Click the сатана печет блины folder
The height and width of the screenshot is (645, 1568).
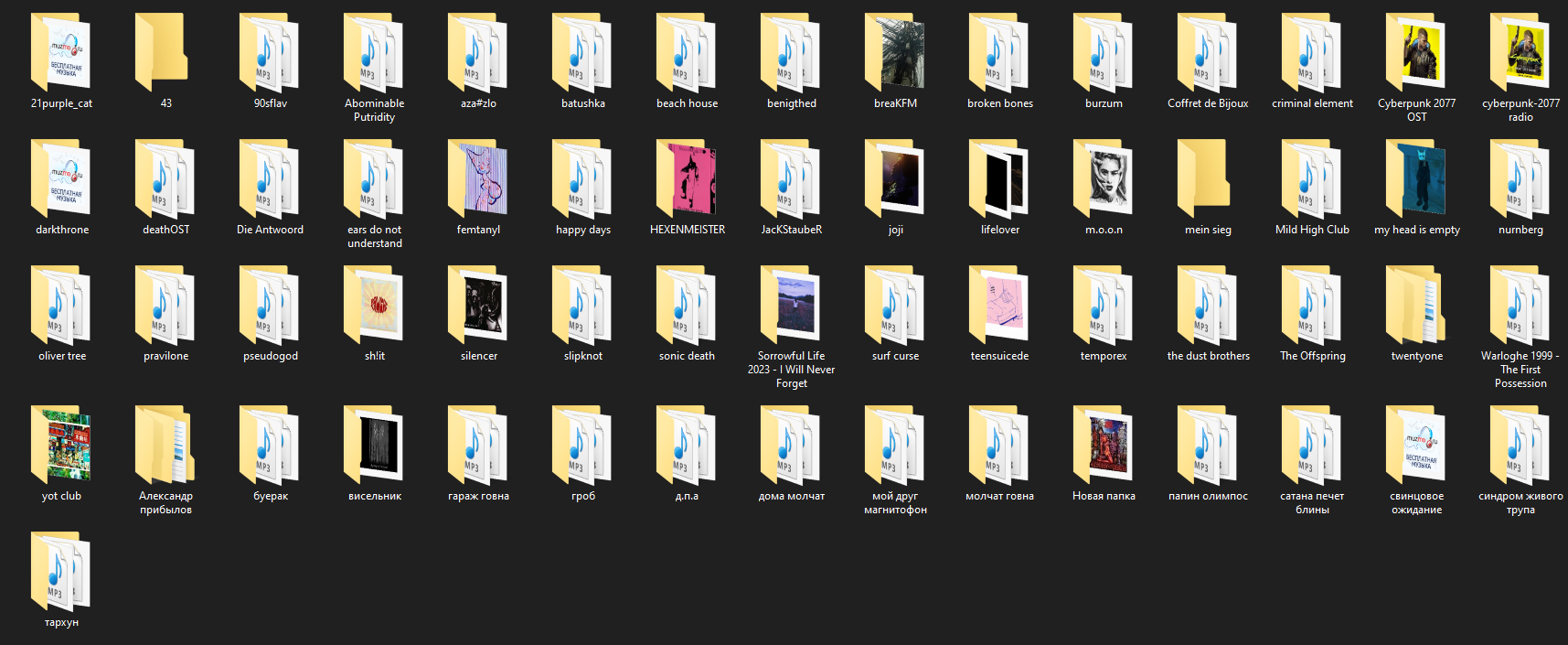coord(1312,444)
